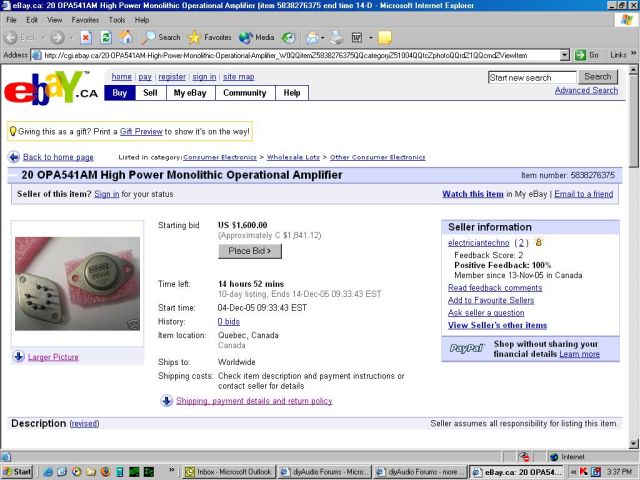Expand the Back button history dropdown
Image resolution: width=640 pixels, height=480 pixels.
43,38
